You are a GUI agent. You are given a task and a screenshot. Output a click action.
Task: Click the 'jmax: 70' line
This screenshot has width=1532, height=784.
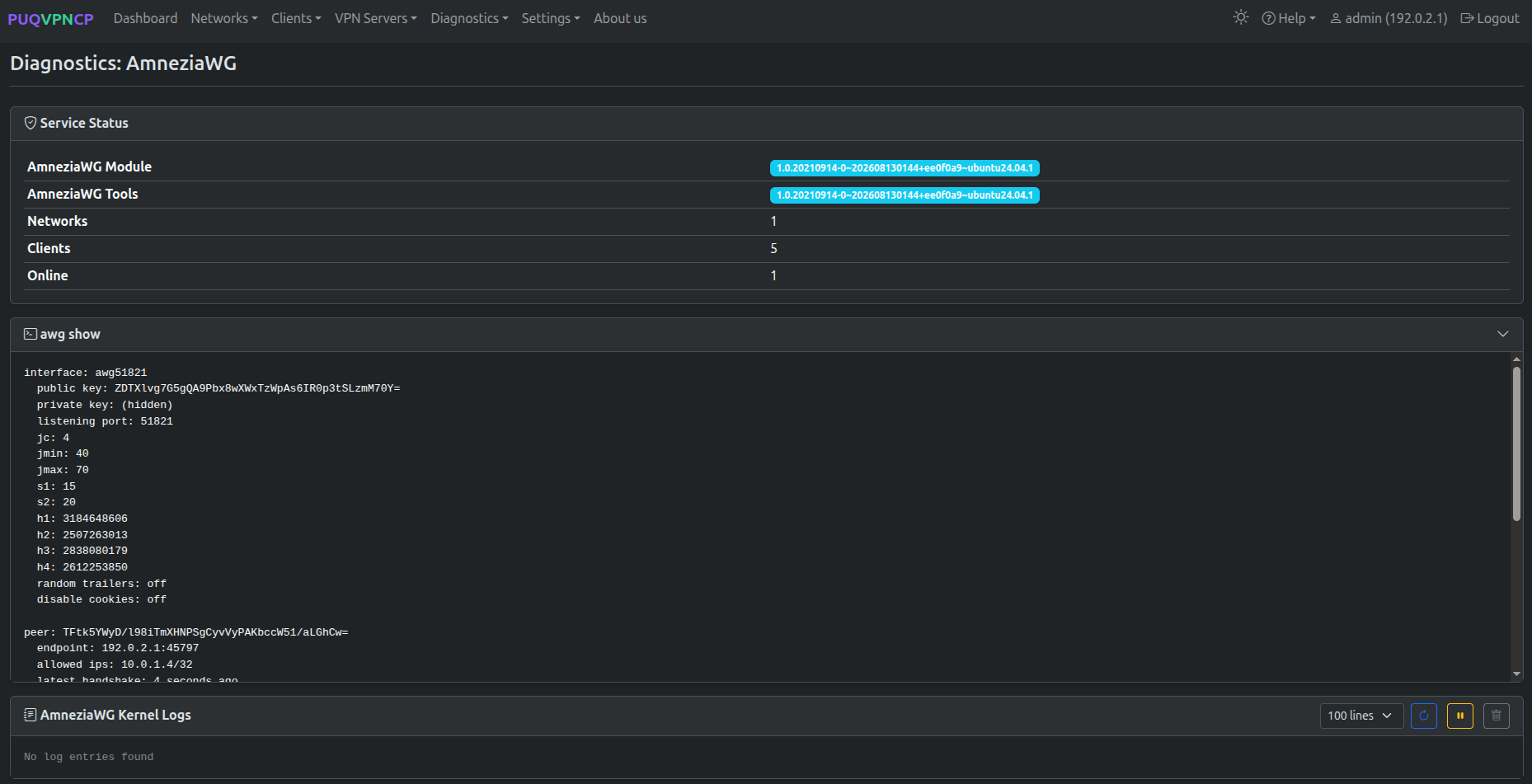tap(63, 470)
